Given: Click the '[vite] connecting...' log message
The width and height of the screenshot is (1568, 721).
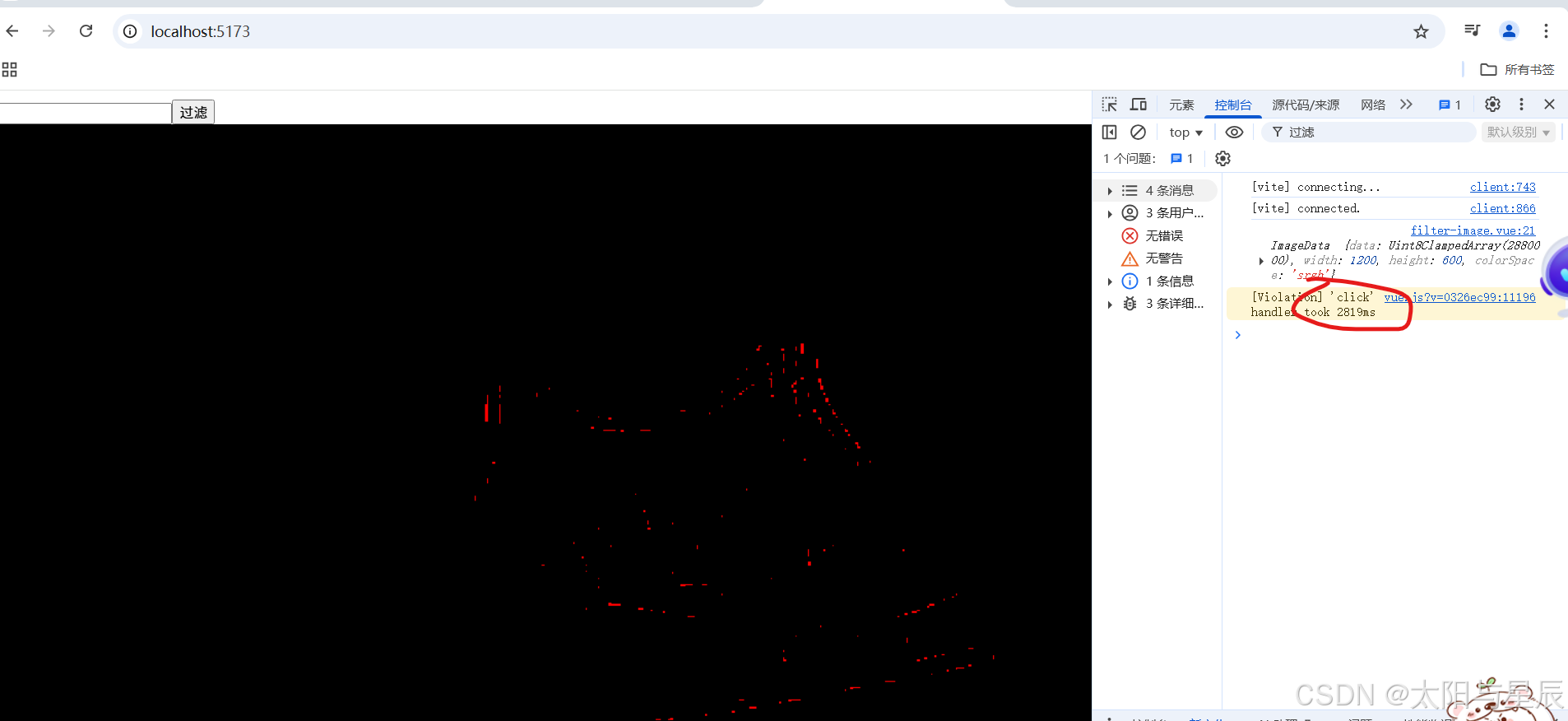Looking at the screenshot, I should [x=1315, y=187].
